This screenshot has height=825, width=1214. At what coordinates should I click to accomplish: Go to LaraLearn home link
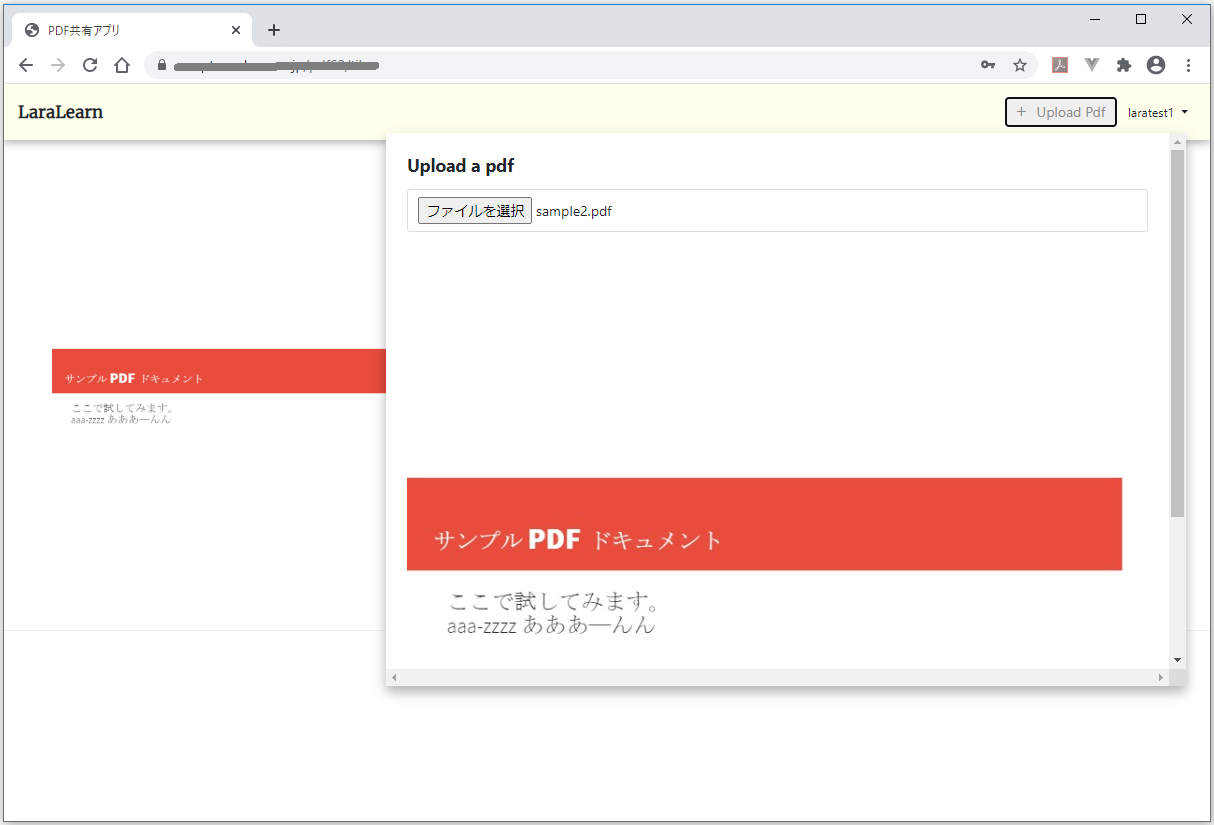tap(60, 112)
